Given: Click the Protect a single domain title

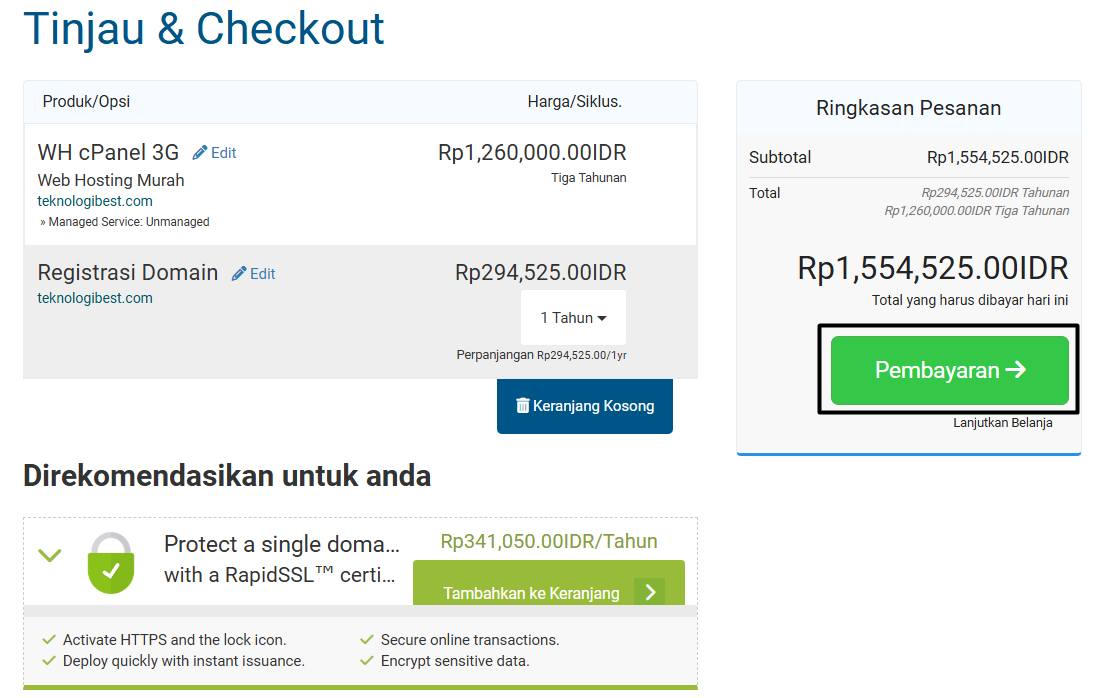Looking at the screenshot, I should click(281, 559).
